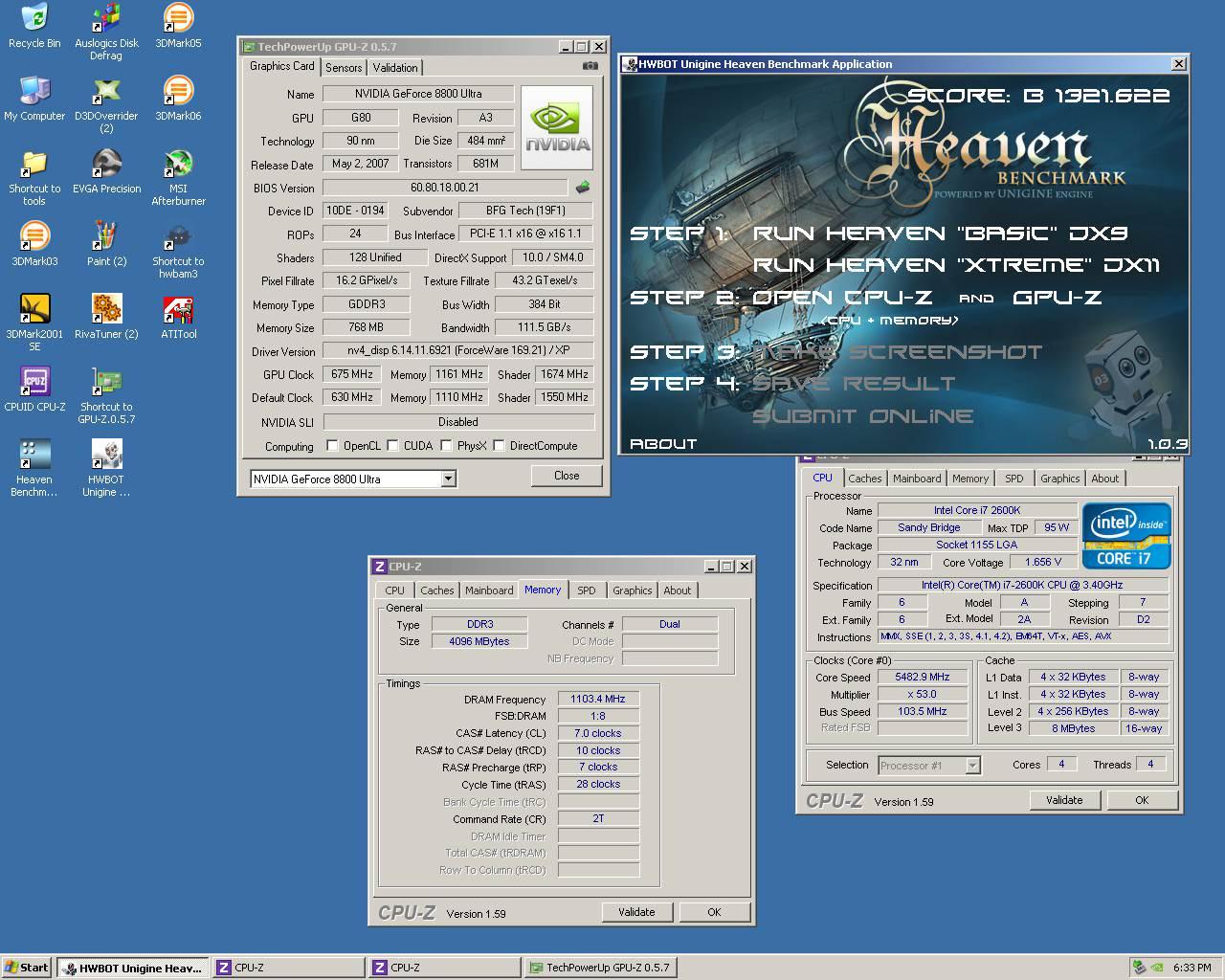Open the Shortcut to GPU-Z.0.5.7 icon
The height and width of the screenshot is (980, 1225).
coord(106,395)
